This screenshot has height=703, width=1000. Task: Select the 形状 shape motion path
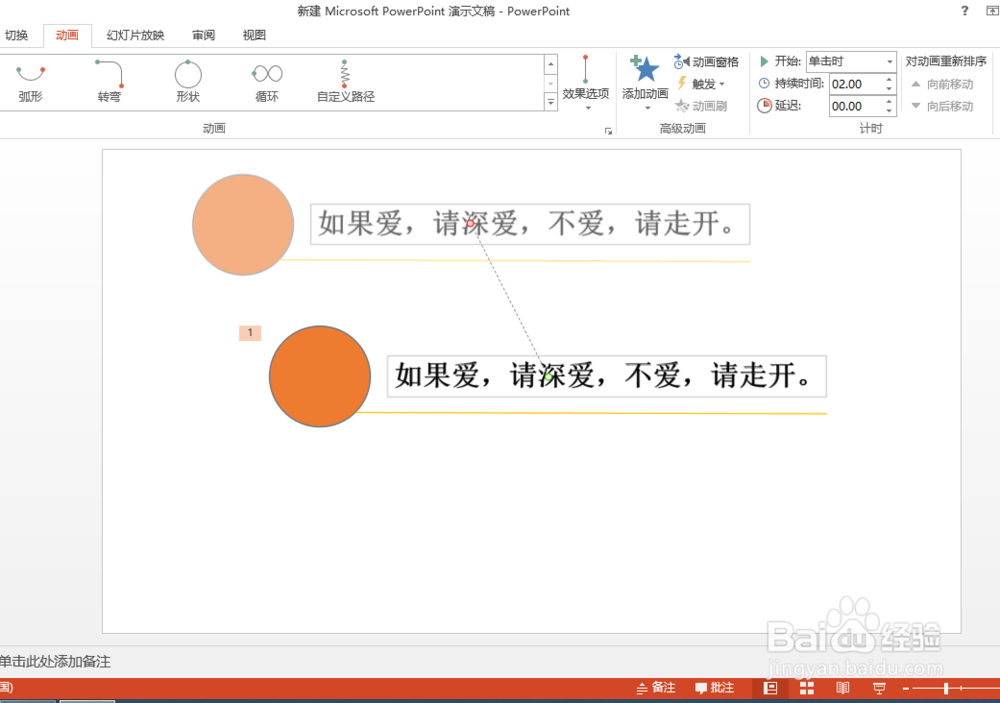click(x=188, y=83)
